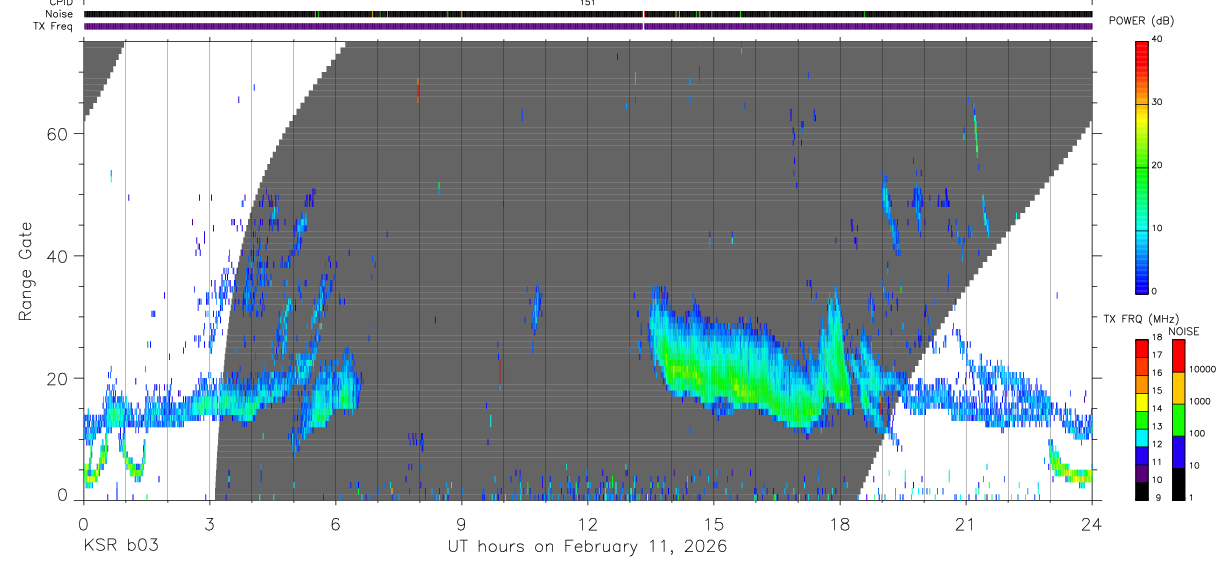Click the 18 label on the TX FRQ legend
Viewport: 1228px width, 567px height.
(1157, 337)
